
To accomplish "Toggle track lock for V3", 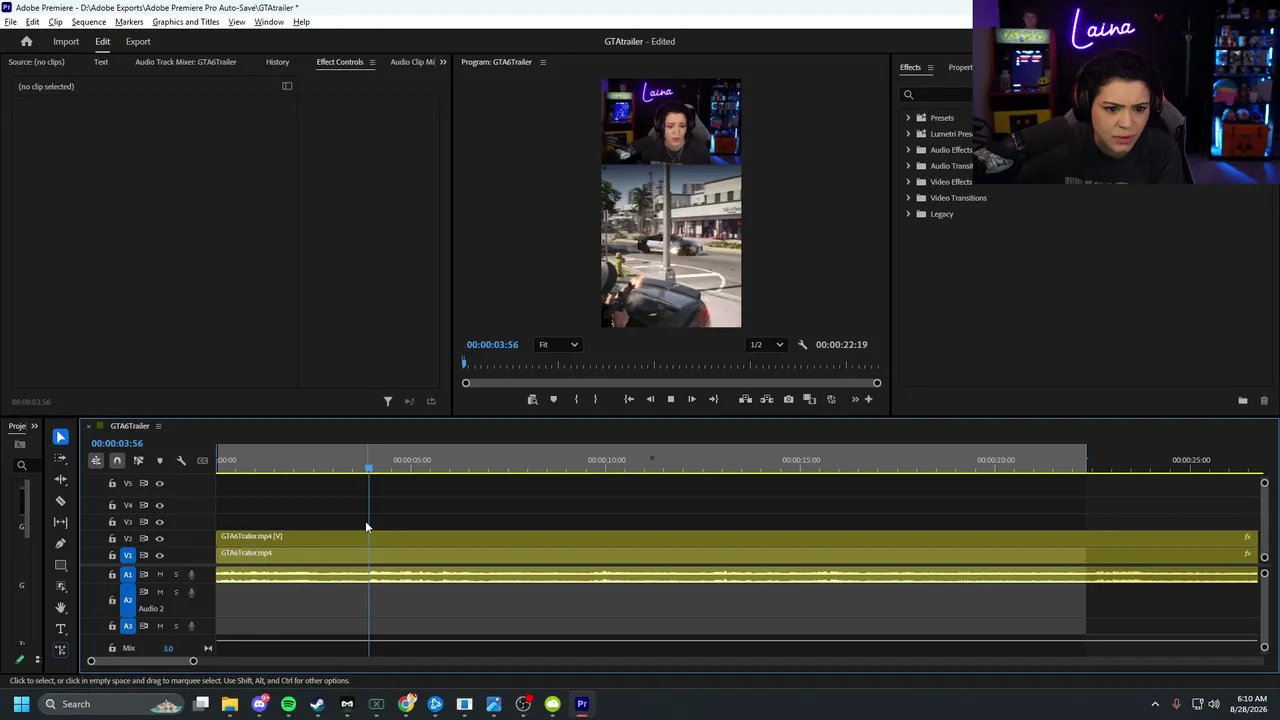I will point(112,522).
